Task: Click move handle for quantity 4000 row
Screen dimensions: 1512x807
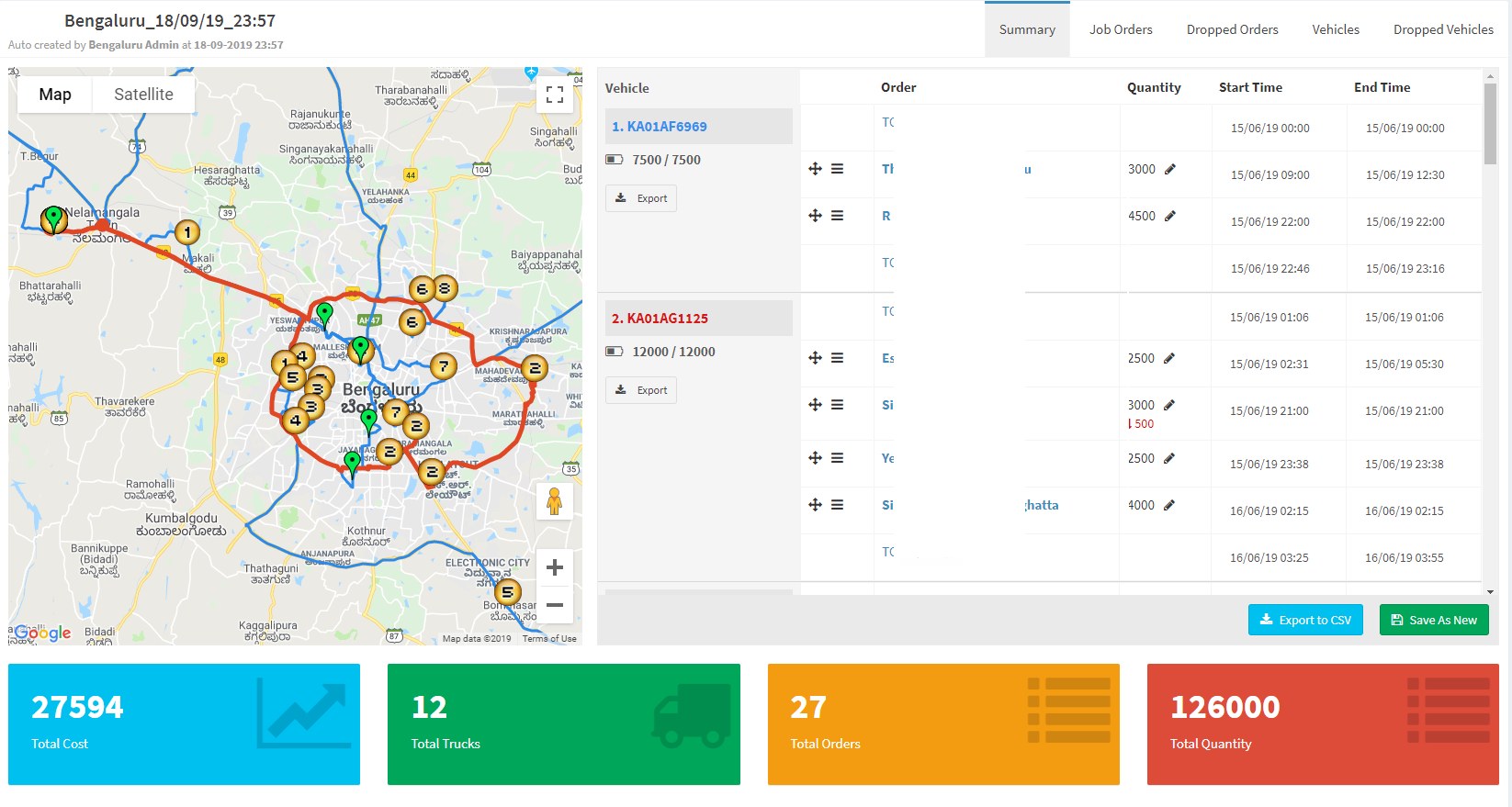Action: tap(815, 505)
